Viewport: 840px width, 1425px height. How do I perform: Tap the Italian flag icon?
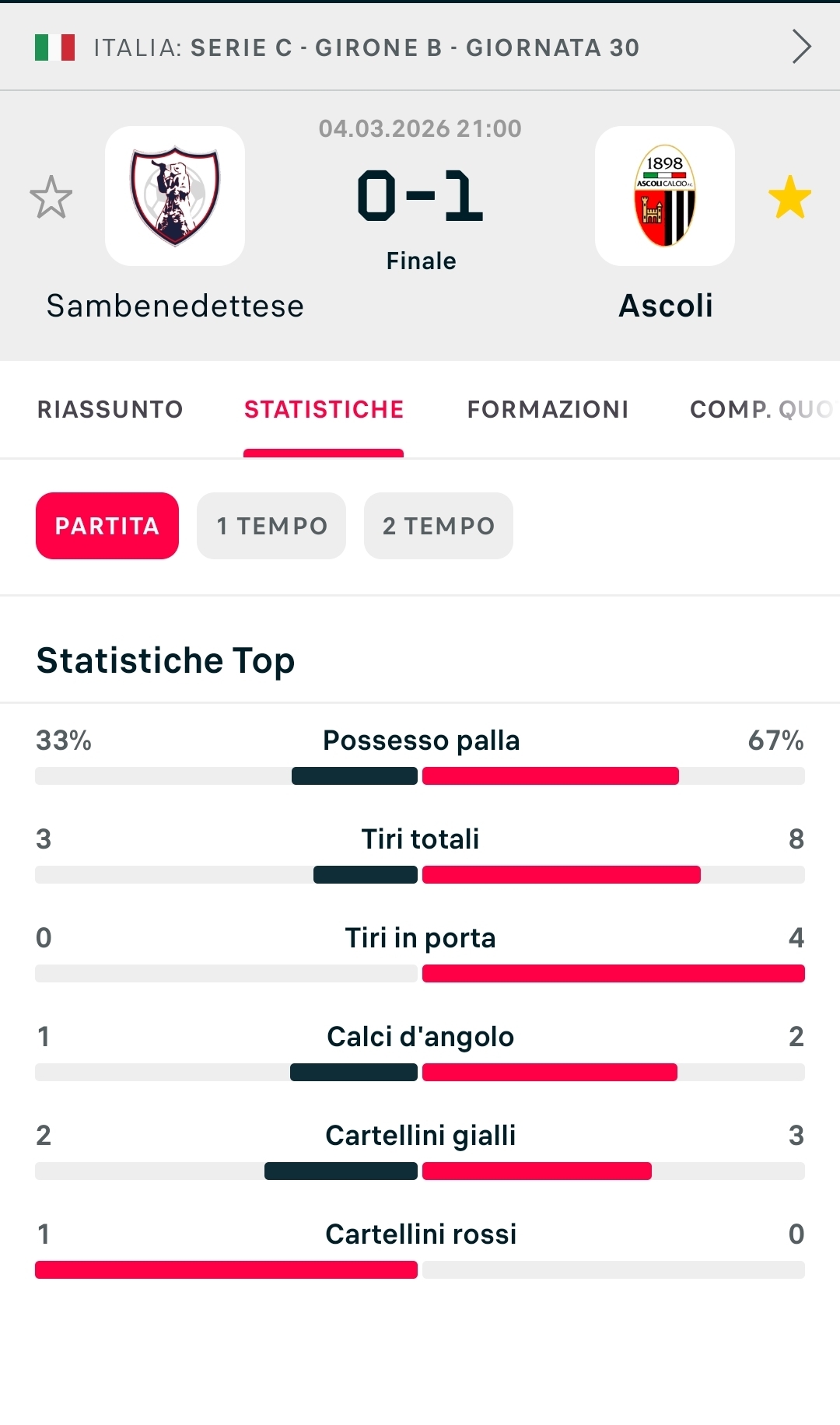(x=54, y=47)
